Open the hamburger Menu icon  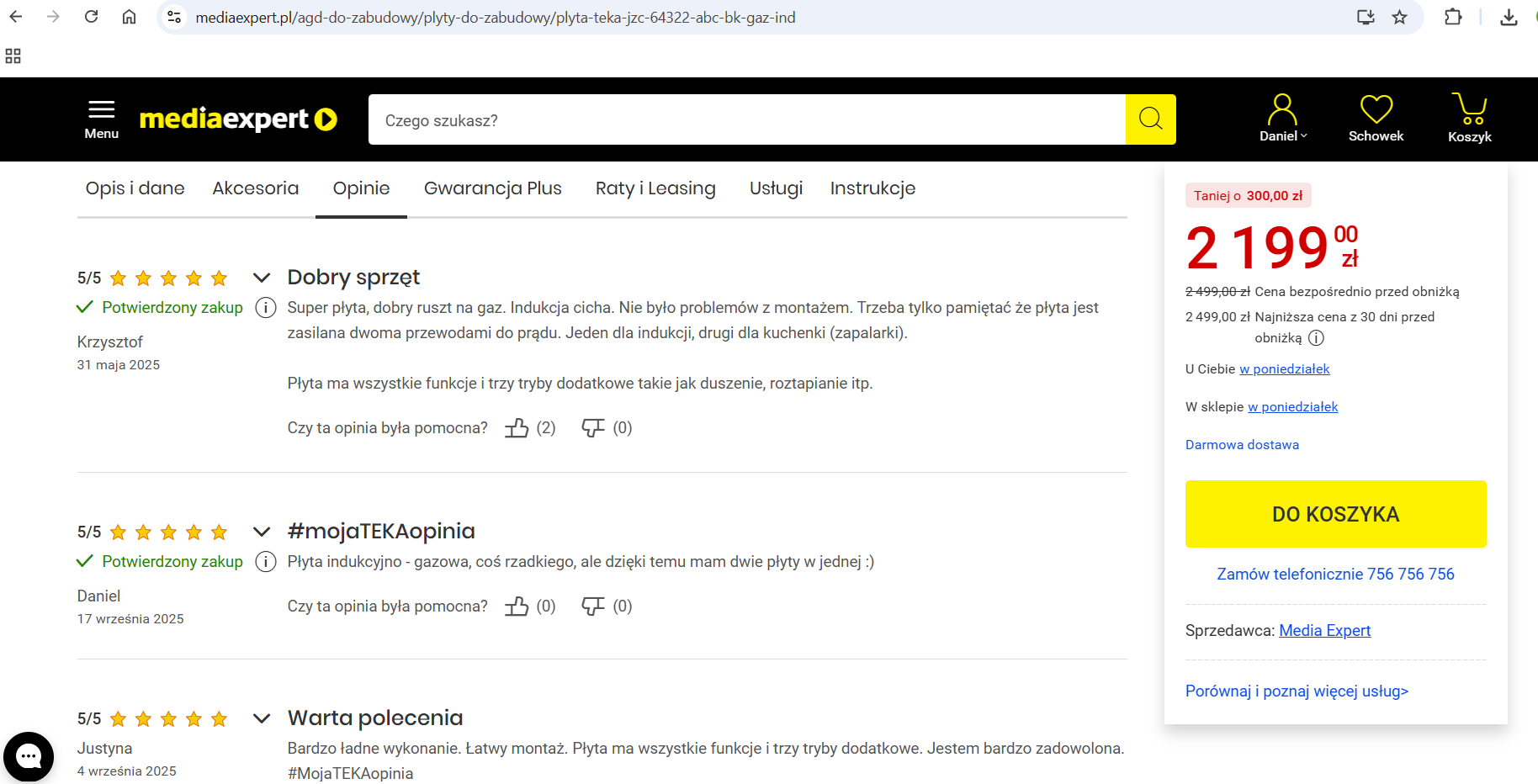click(102, 119)
